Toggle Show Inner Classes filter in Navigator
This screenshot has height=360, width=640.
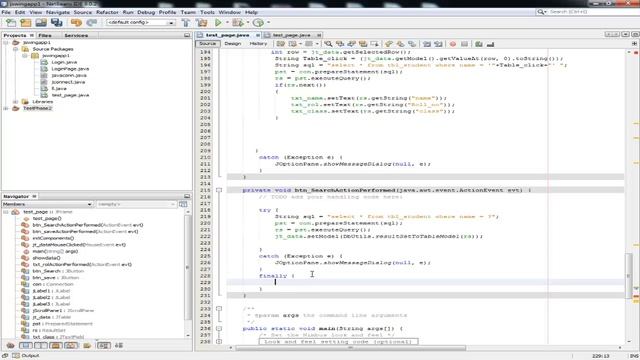(x=71, y=346)
